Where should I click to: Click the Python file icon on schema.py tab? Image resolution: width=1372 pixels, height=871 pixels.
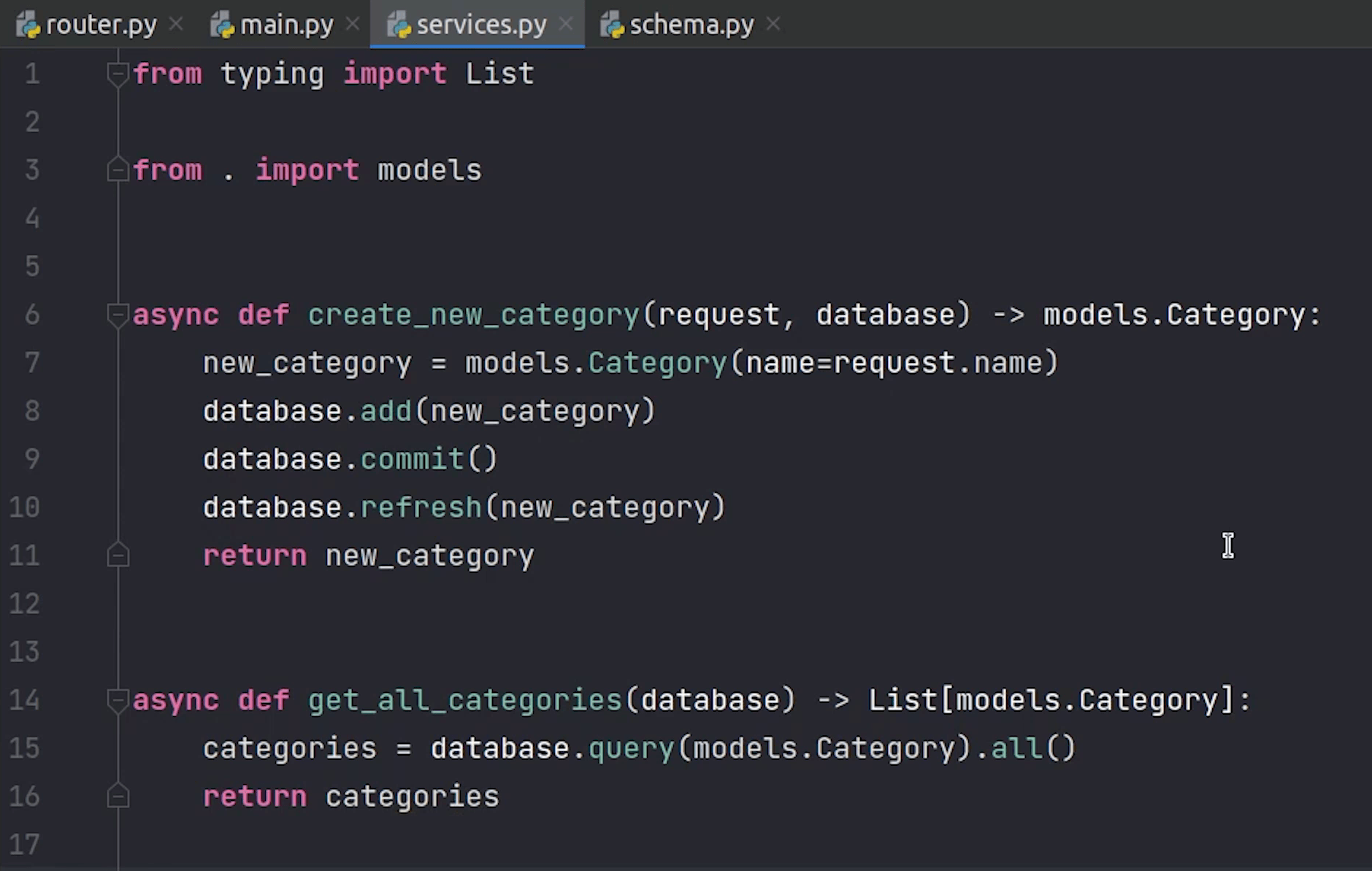point(612,26)
